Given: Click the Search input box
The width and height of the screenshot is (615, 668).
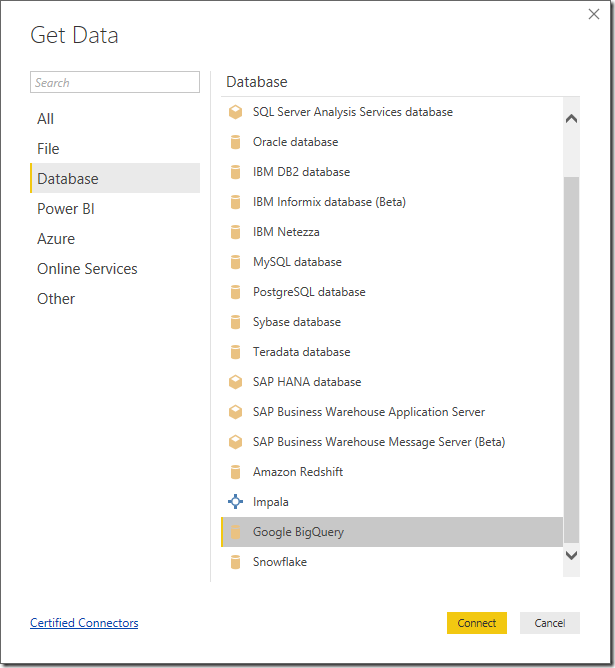Looking at the screenshot, I should coord(115,82).
